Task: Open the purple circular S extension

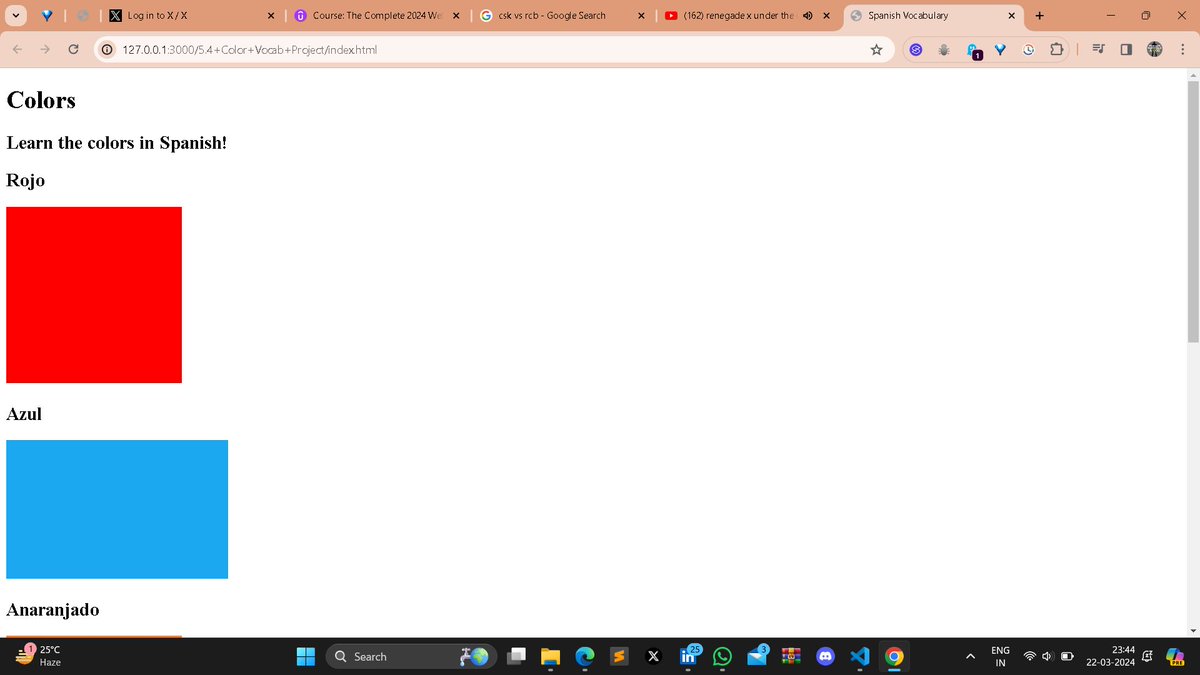Action: tap(914, 49)
